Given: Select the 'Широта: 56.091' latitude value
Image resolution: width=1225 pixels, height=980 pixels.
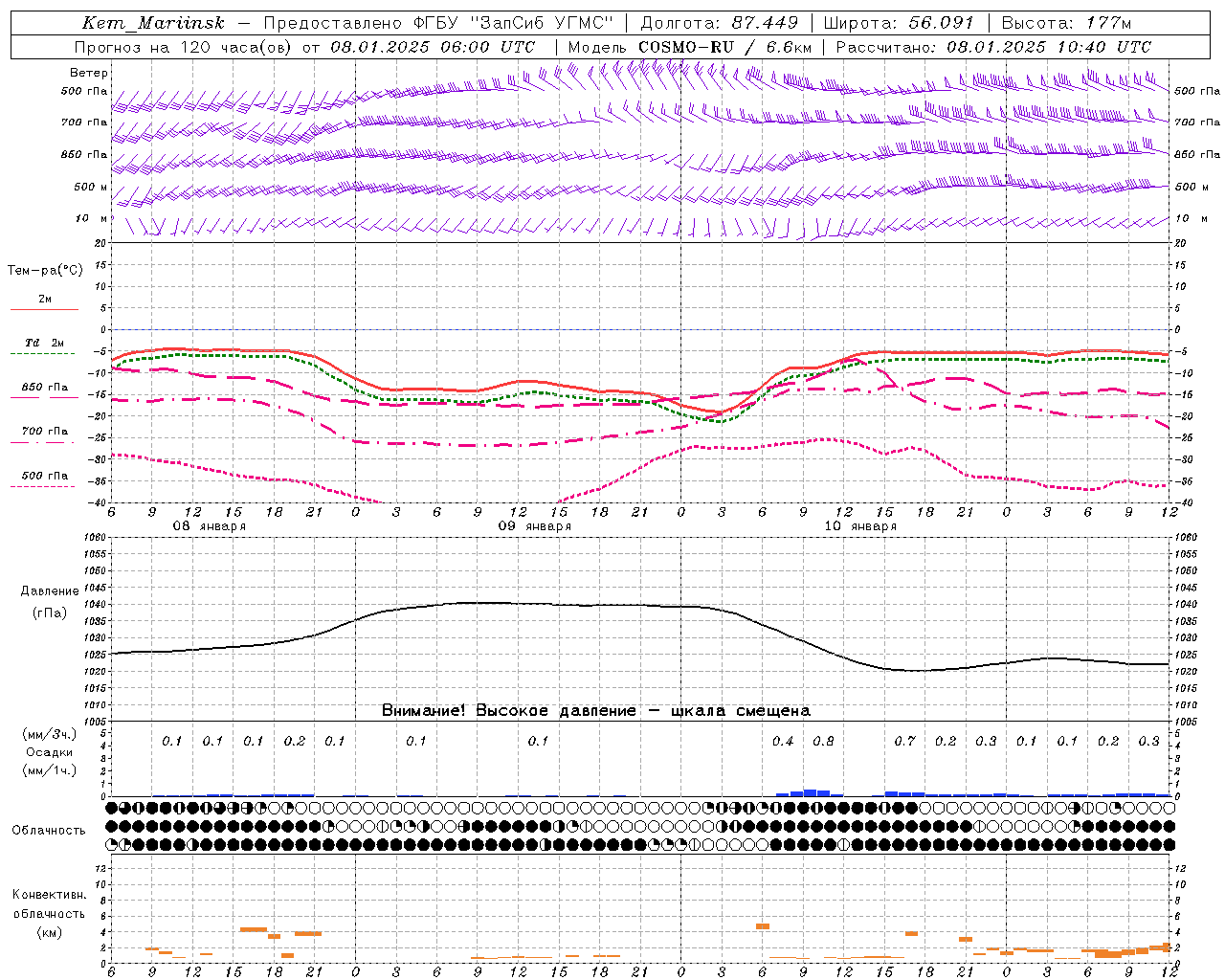Looking at the screenshot, I should [x=899, y=23].
